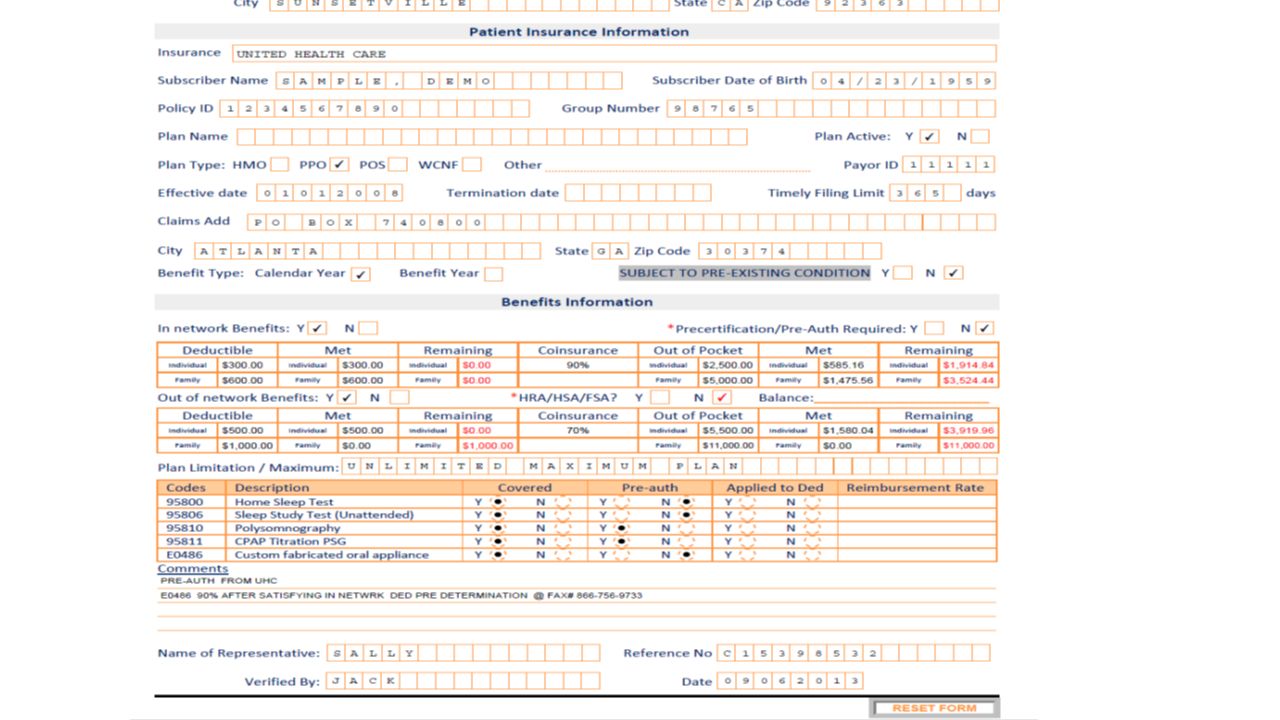Select Covered N for Sleep Study Test (Unattended)
Viewport: 1280px width, 720px height.
[x=562, y=515]
